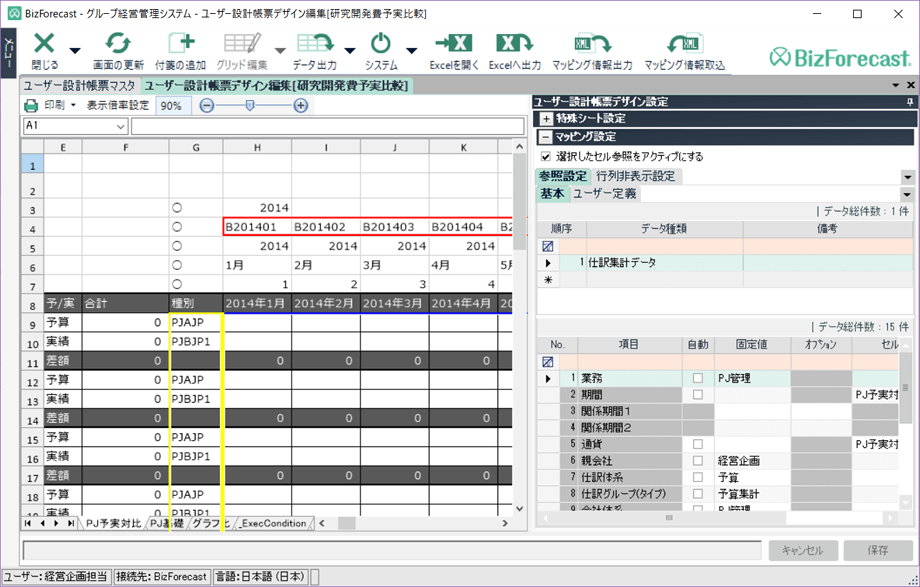The width and height of the screenshot is (920, 587).
Task: Open the A1 cell name box dropdown
Action: coord(121,126)
